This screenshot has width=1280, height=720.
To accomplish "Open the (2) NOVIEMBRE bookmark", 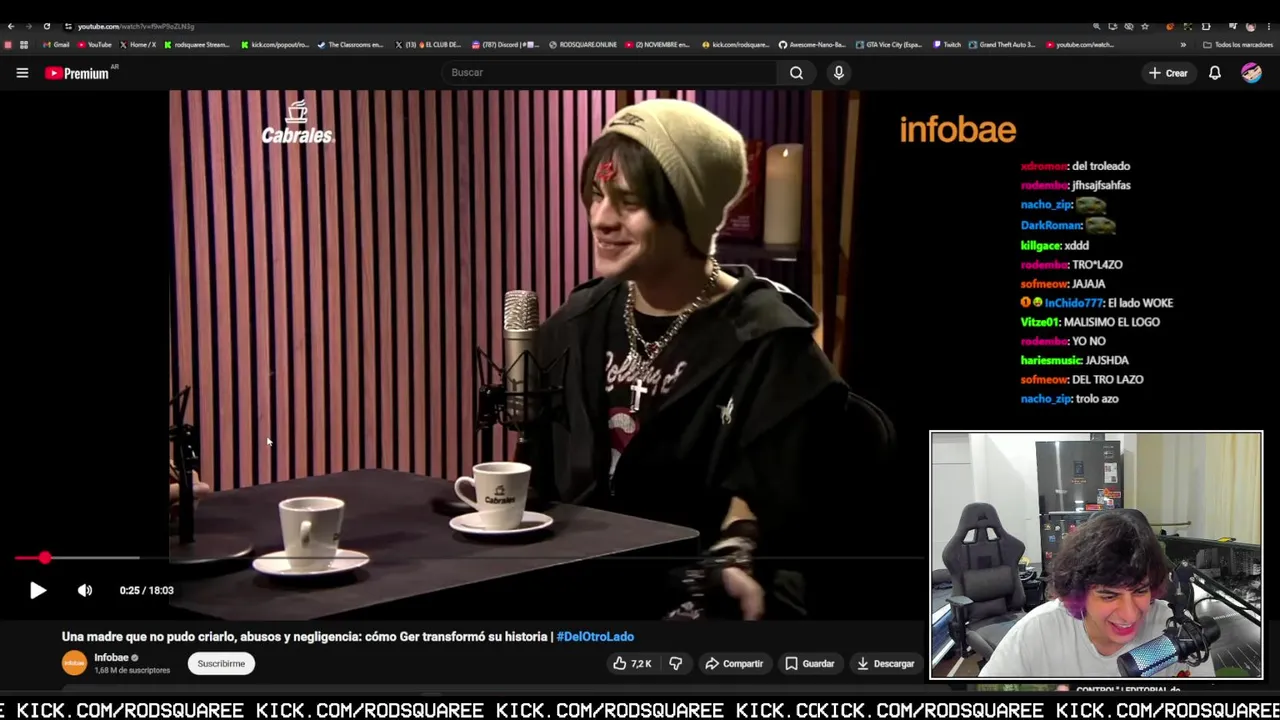I will [x=658, y=45].
